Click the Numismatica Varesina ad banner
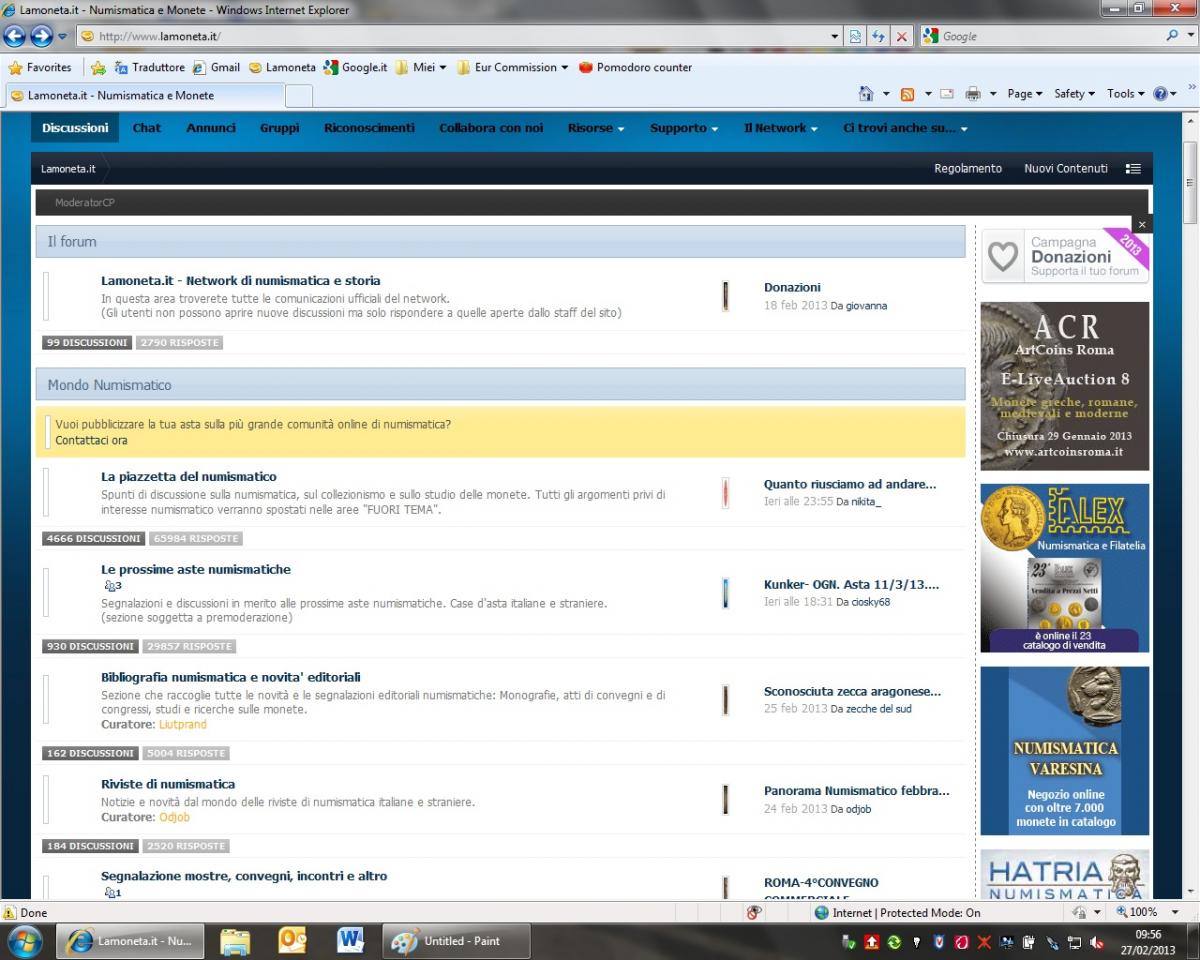Image resolution: width=1200 pixels, height=960 pixels. 1064,751
